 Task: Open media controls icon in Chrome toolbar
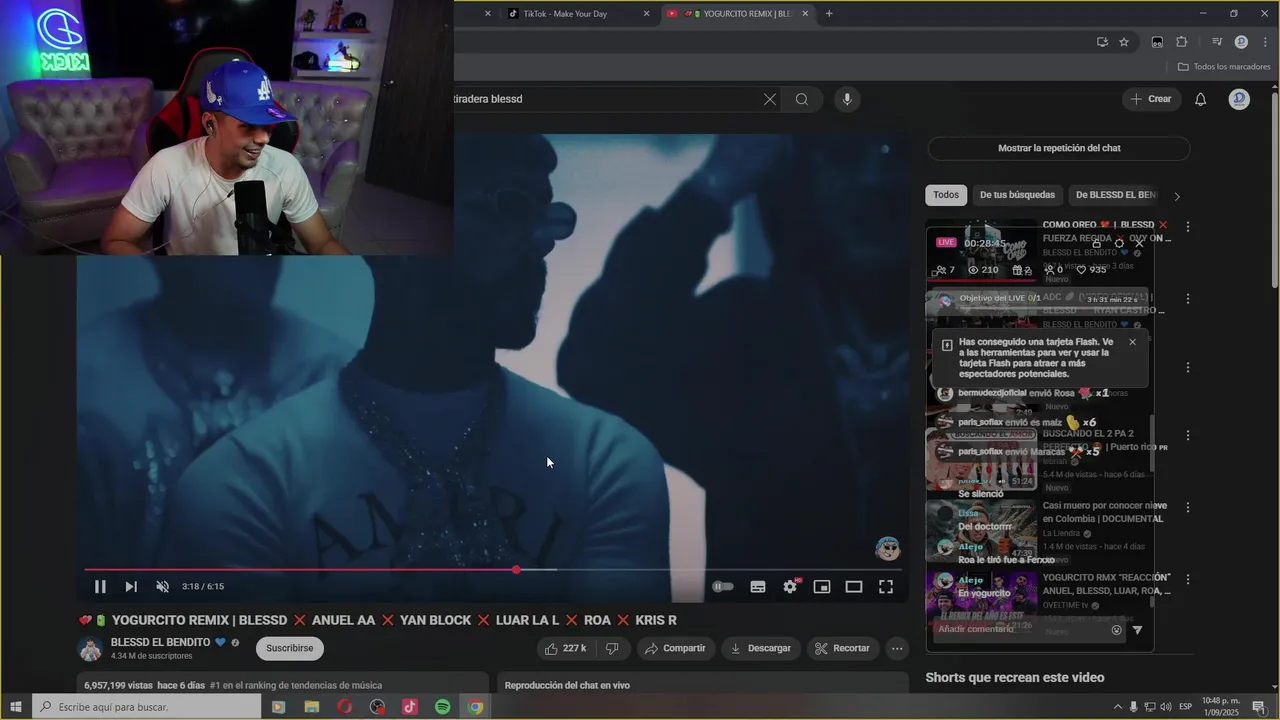coord(1217,42)
